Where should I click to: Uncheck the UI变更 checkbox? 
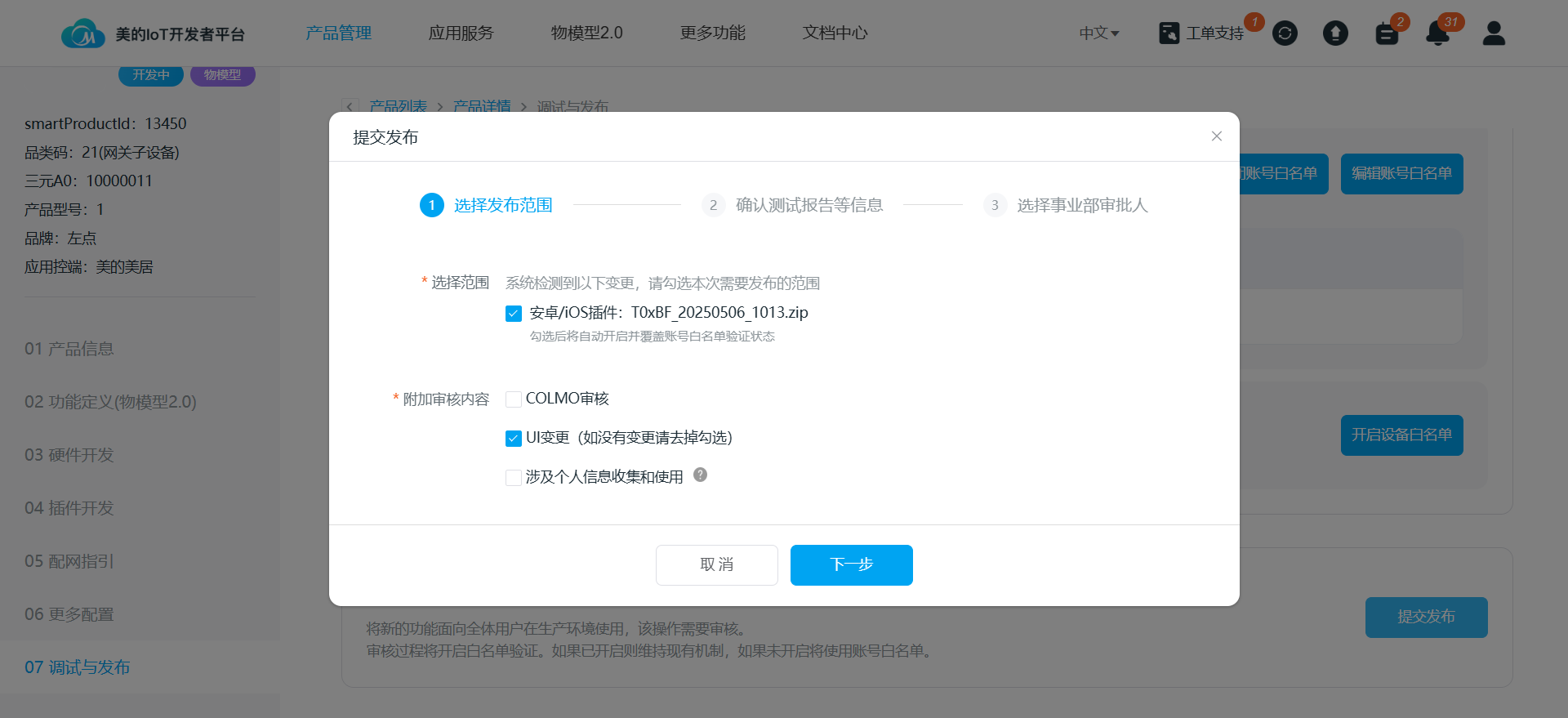pyautogui.click(x=514, y=439)
